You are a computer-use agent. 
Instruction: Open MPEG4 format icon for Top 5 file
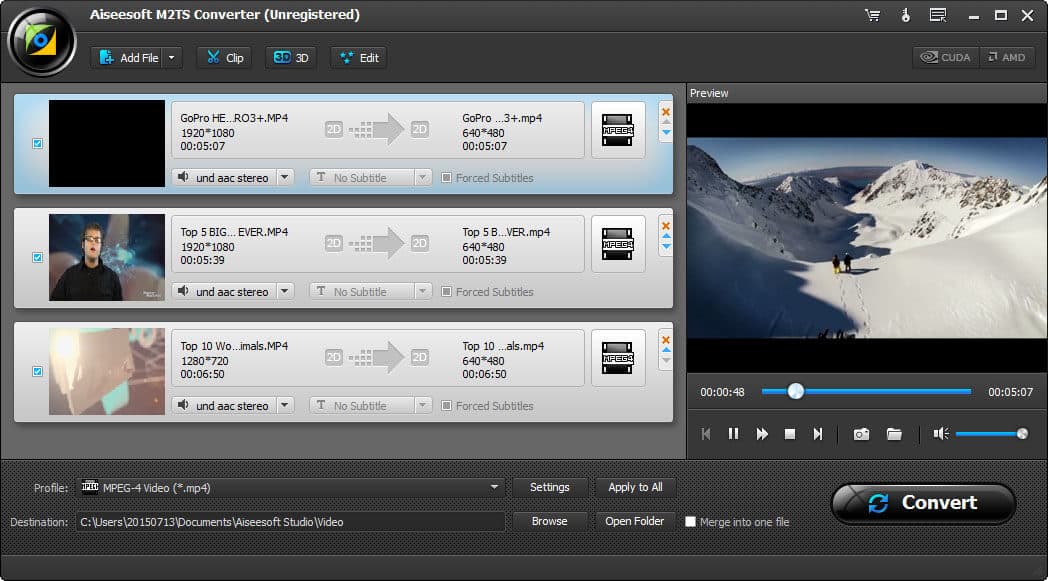click(x=618, y=244)
